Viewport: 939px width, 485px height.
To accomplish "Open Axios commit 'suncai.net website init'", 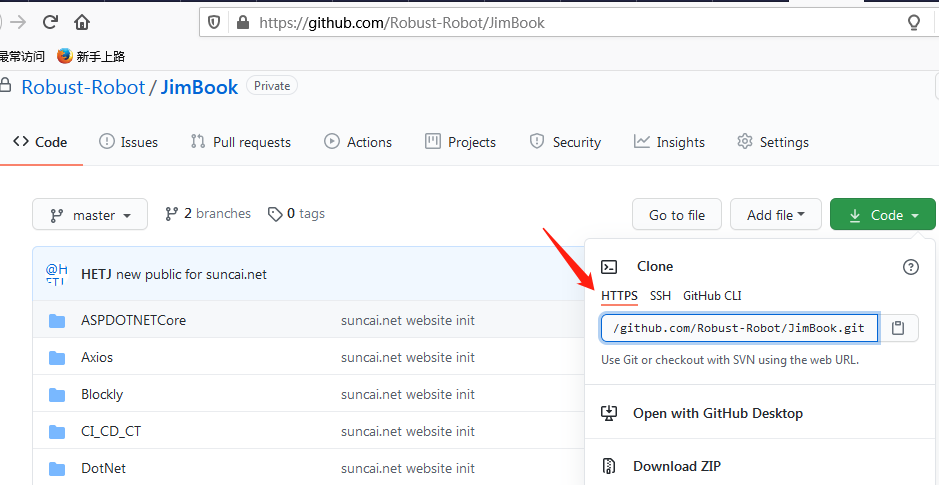I will (x=408, y=357).
